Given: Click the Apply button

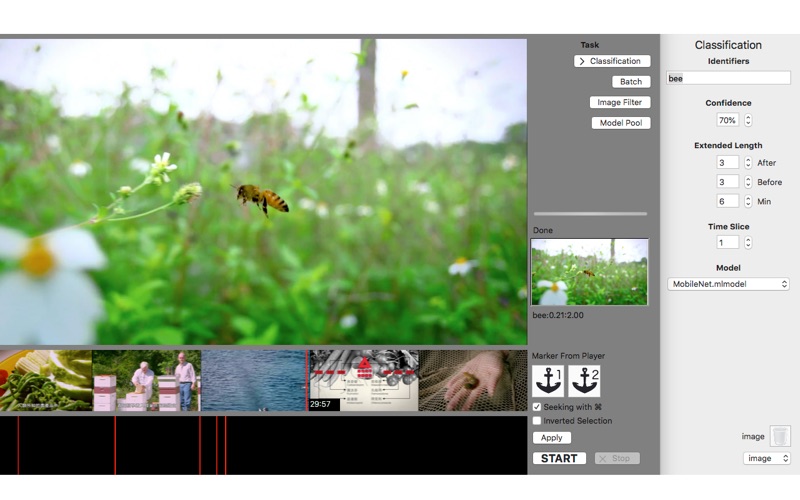Looking at the screenshot, I should click(552, 438).
